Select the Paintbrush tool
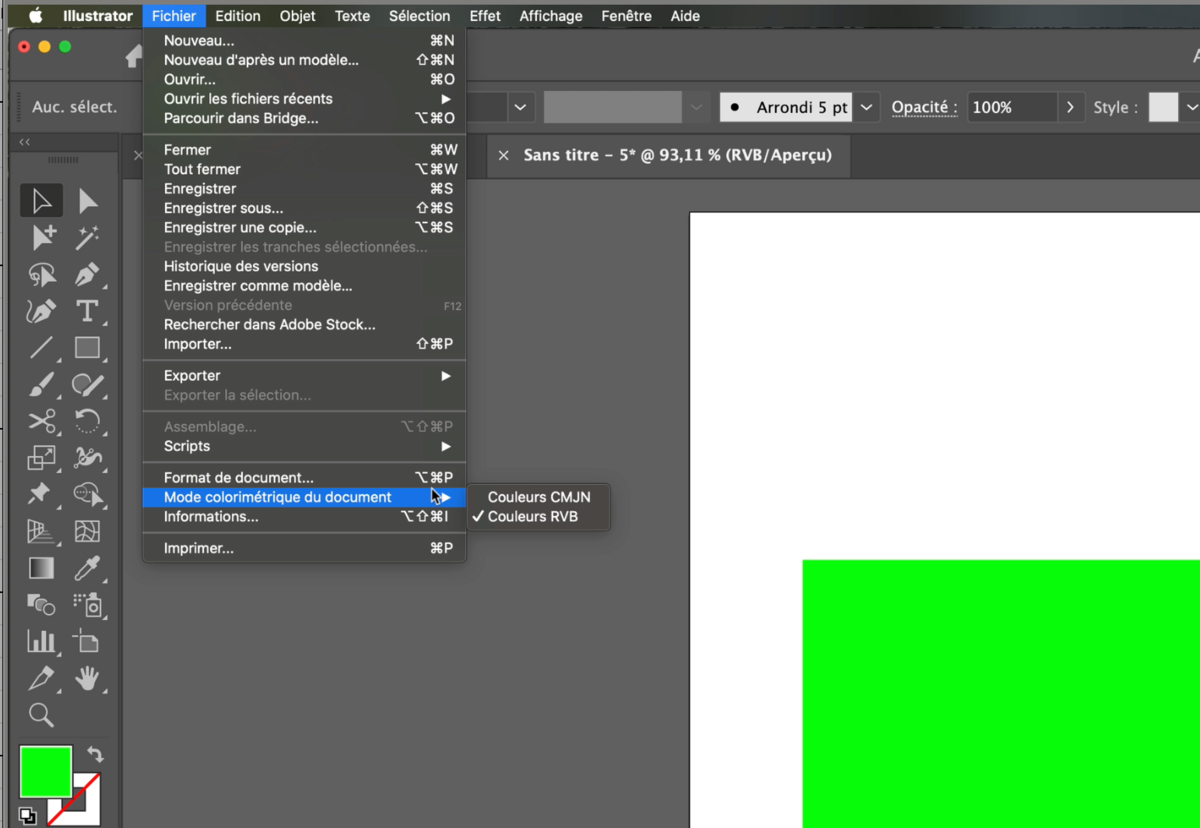The width and height of the screenshot is (1200, 828). click(41, 385)
